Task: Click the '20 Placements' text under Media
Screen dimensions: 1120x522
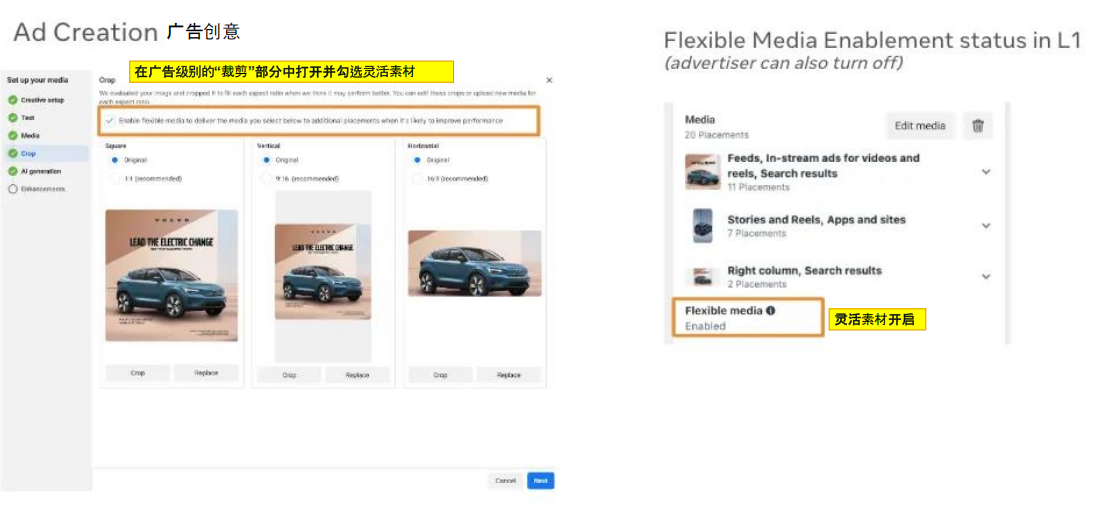Action: click(716, 135)
